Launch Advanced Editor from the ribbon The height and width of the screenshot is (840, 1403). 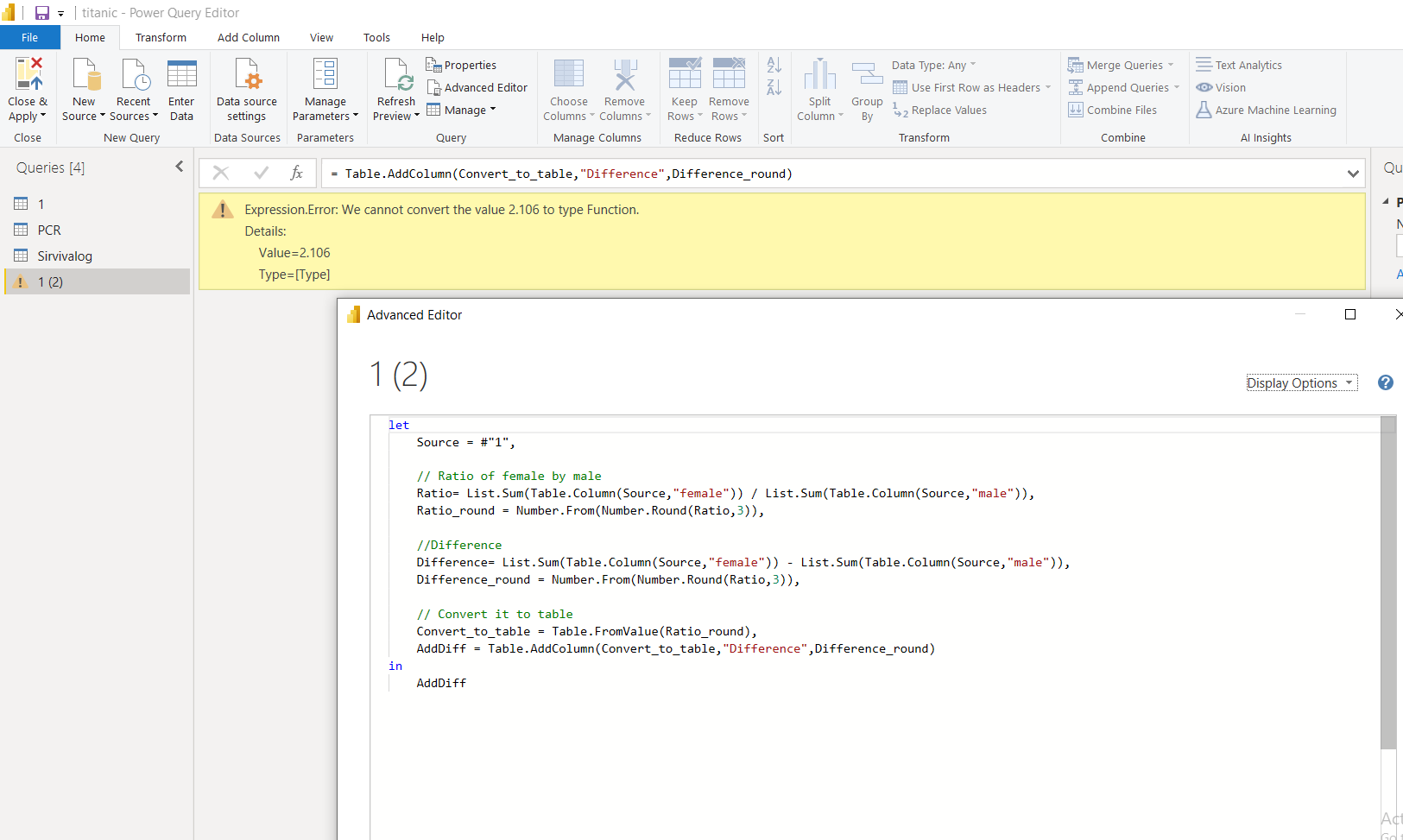tap(477, 87)
